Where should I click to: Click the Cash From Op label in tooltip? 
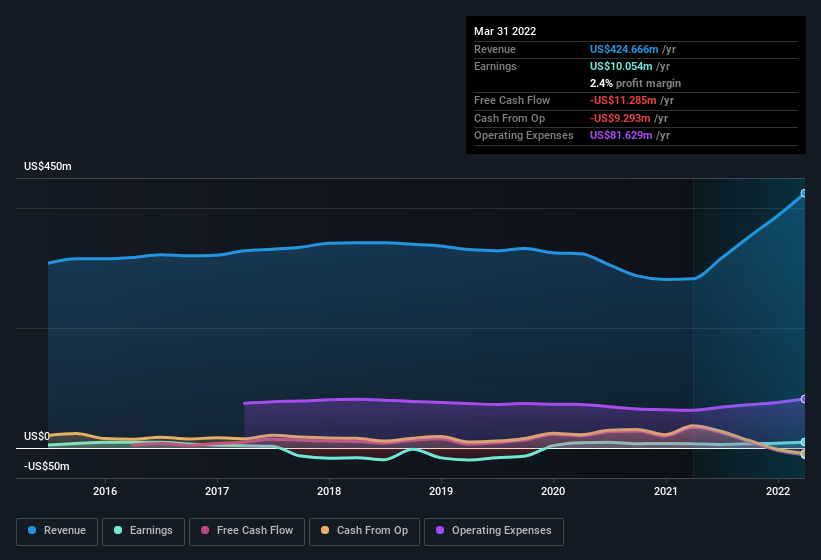pos(509,118)
